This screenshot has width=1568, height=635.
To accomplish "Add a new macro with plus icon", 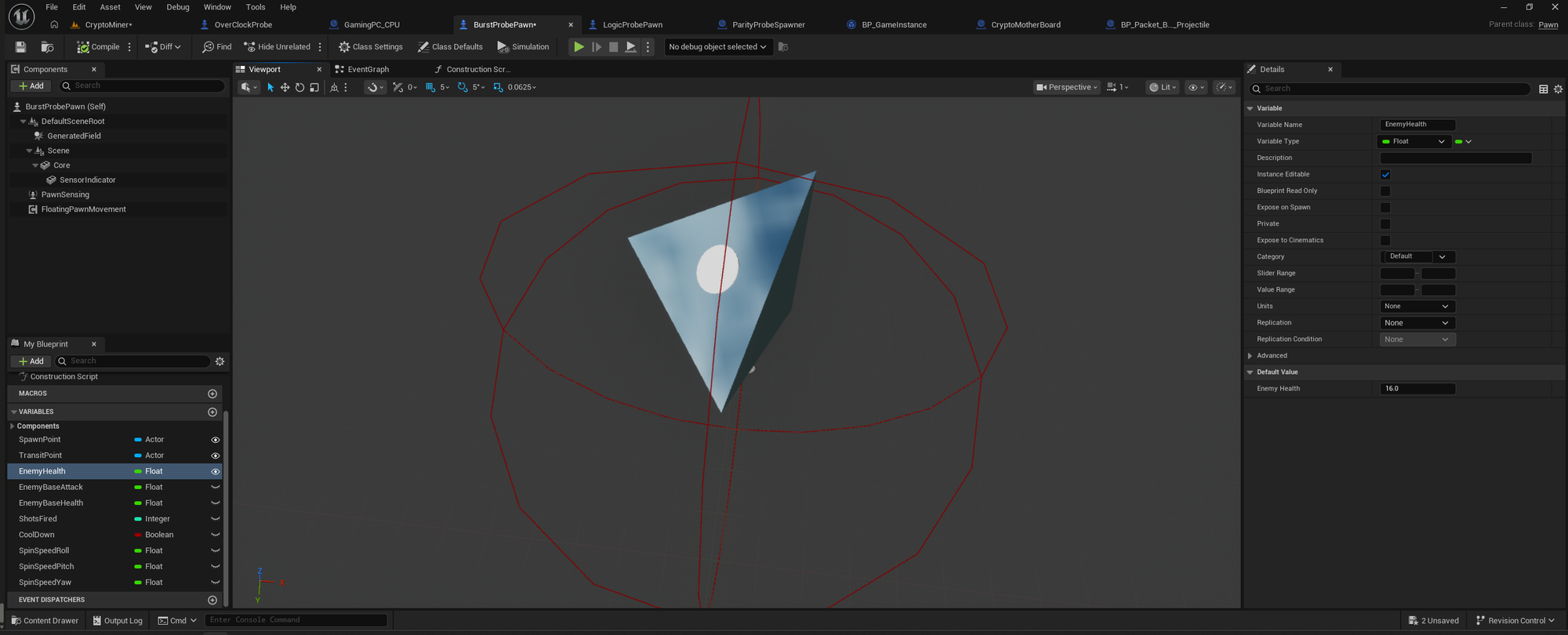I will click(x=212, y=394).
